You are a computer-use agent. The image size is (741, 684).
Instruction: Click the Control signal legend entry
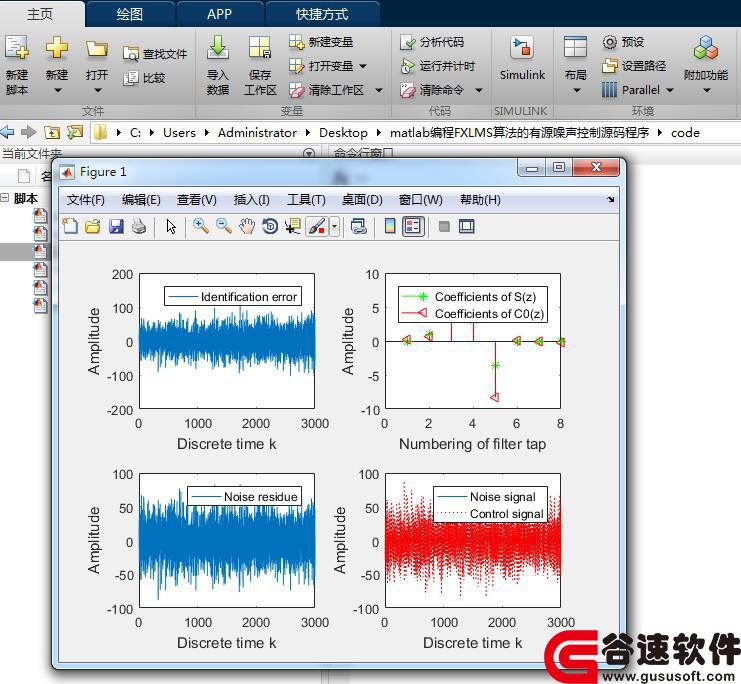click(x=491, y=514)
